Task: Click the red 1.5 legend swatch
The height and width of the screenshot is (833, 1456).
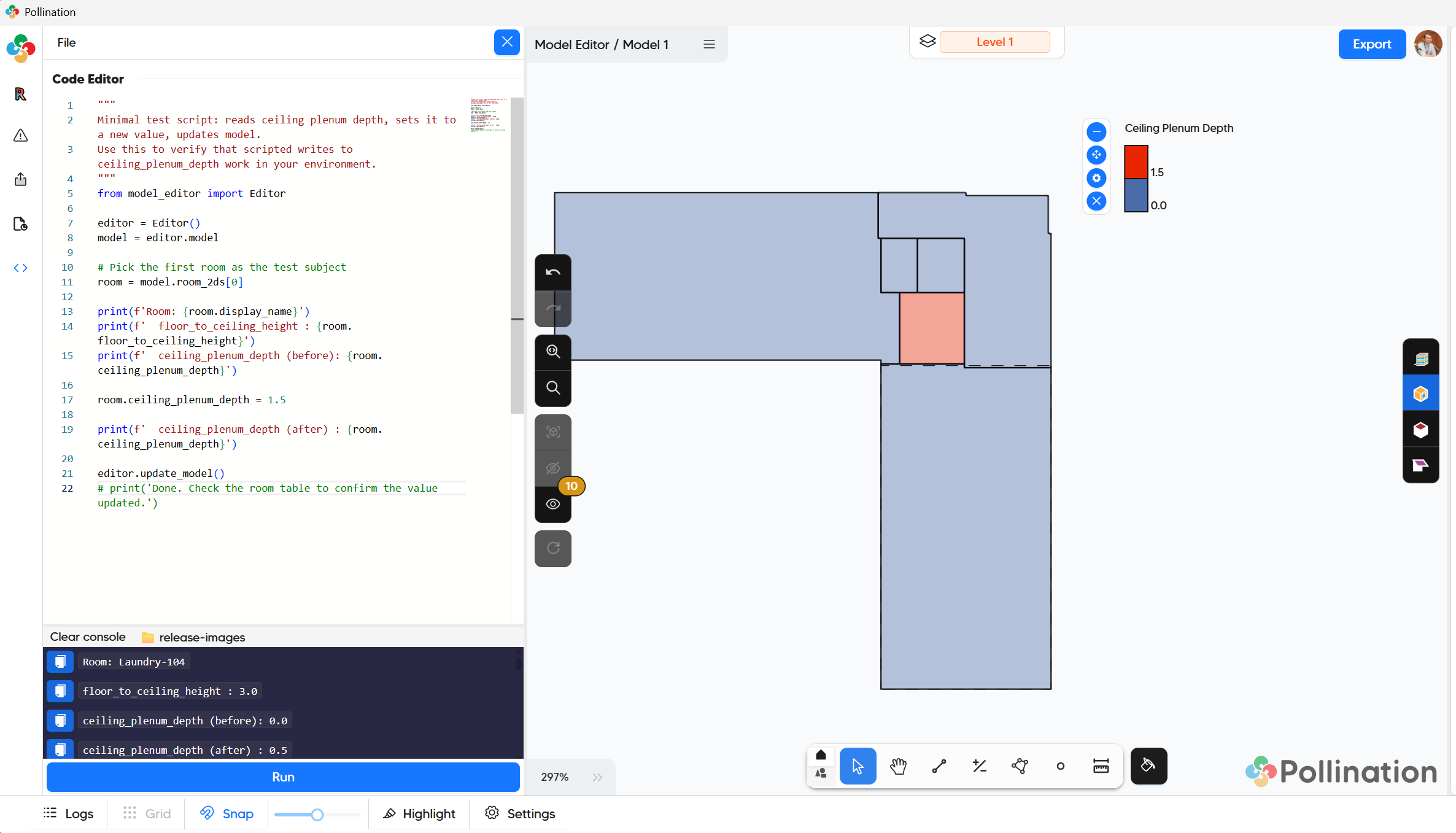Action: 1136,162
